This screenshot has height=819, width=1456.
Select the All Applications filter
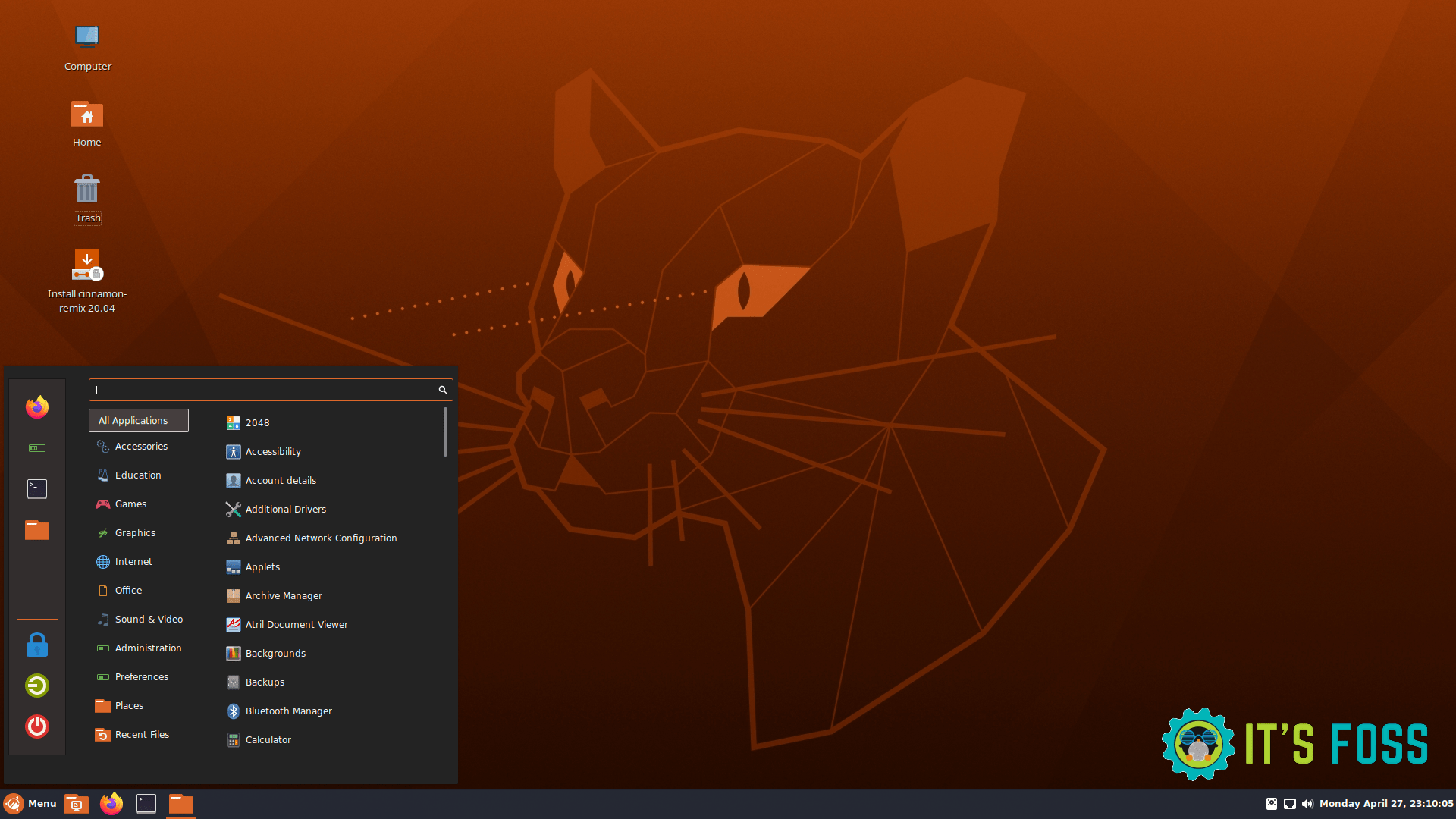[x=138, y=420]
